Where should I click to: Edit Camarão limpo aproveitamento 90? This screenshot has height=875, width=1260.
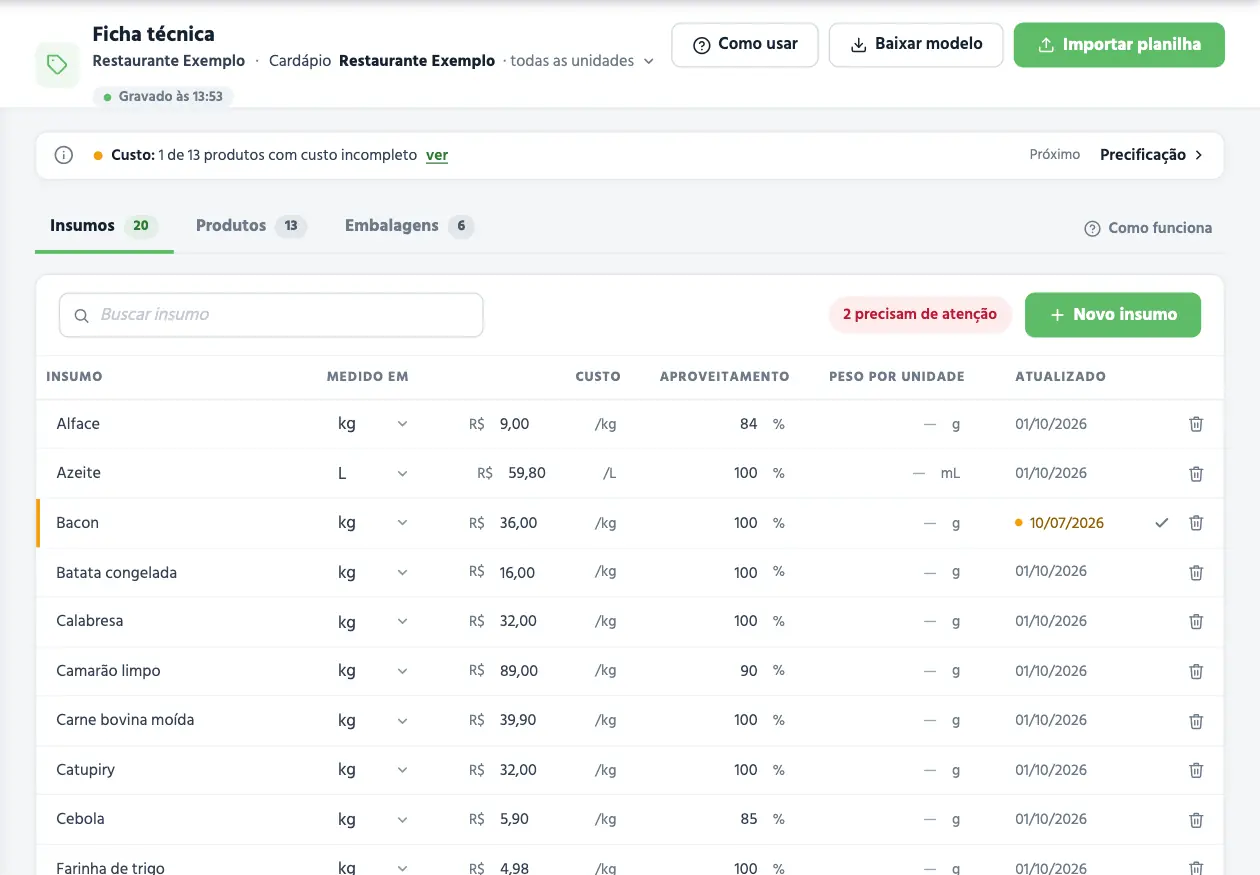coord(749,671)
